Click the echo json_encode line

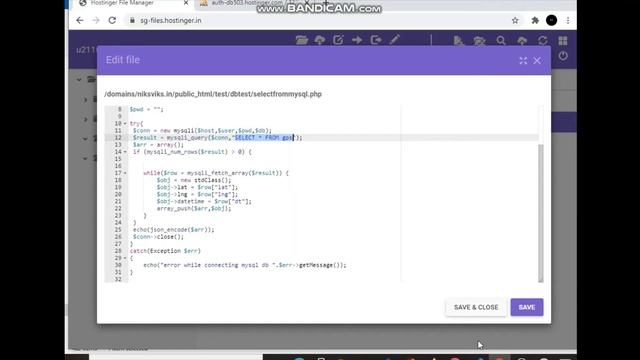coord(173,230)
